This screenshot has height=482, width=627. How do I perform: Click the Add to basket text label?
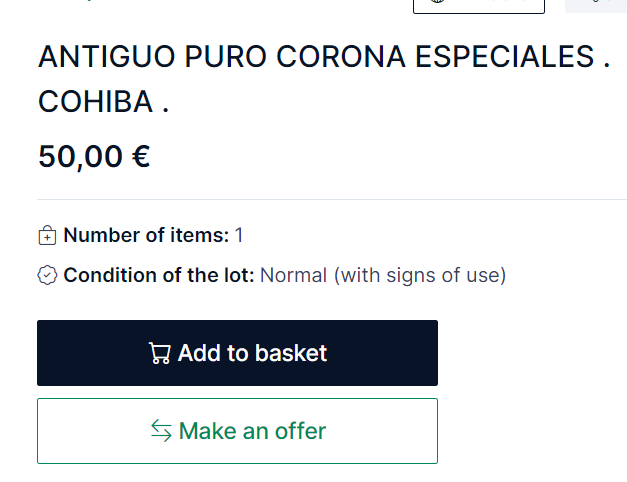pyautogui.click(x=252, y=353)
